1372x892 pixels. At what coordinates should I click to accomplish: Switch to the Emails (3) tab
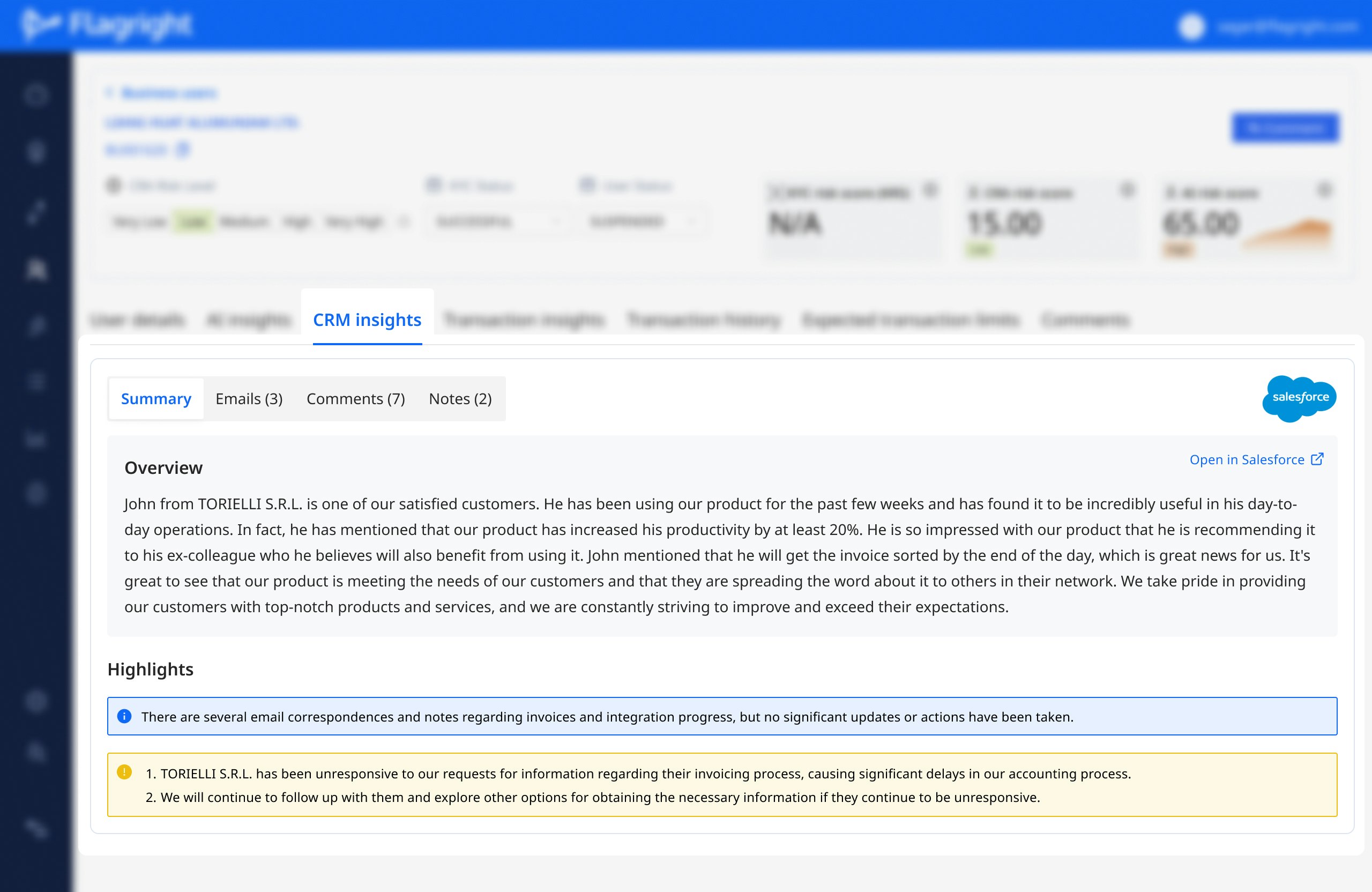[249, 399]
